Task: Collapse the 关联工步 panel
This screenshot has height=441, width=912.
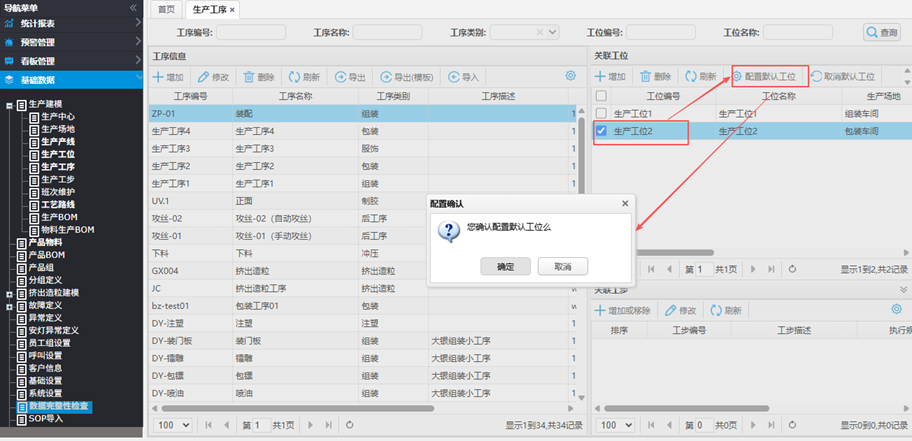Action: tap(903, 289)
